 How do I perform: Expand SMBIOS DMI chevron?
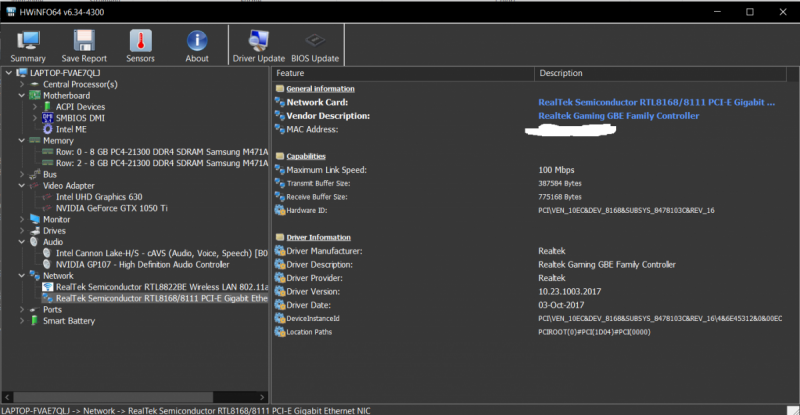coord(35,118)
